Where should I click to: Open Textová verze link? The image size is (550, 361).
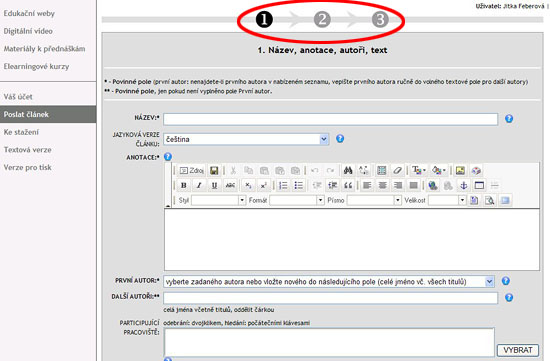[27, 150]
